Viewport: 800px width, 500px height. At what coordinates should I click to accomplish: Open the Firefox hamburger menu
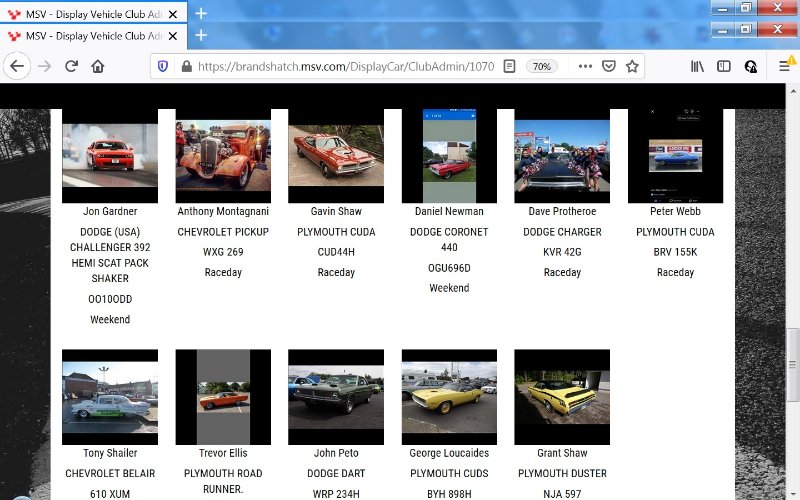click(x=785, y=66)
